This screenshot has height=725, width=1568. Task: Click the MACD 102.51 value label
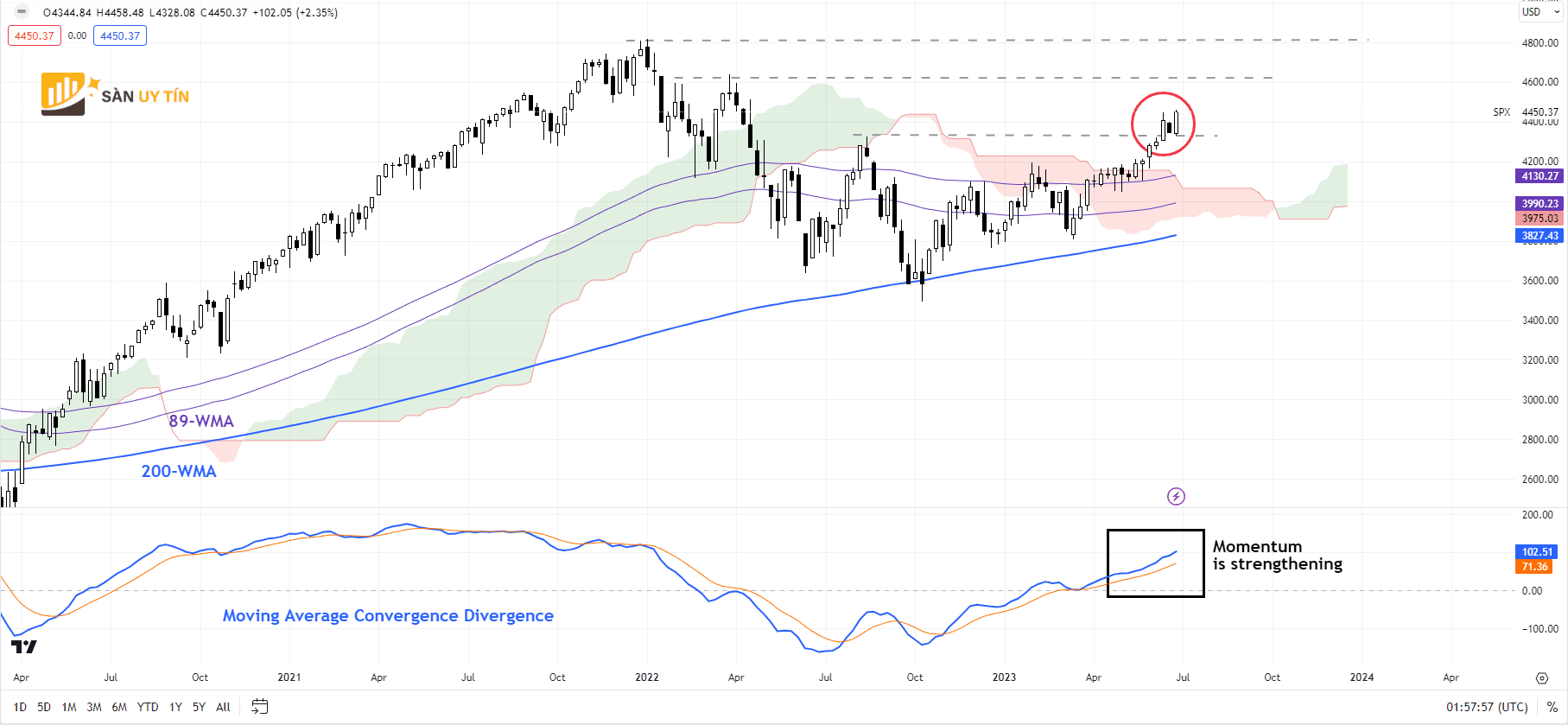coord(1537,551)
